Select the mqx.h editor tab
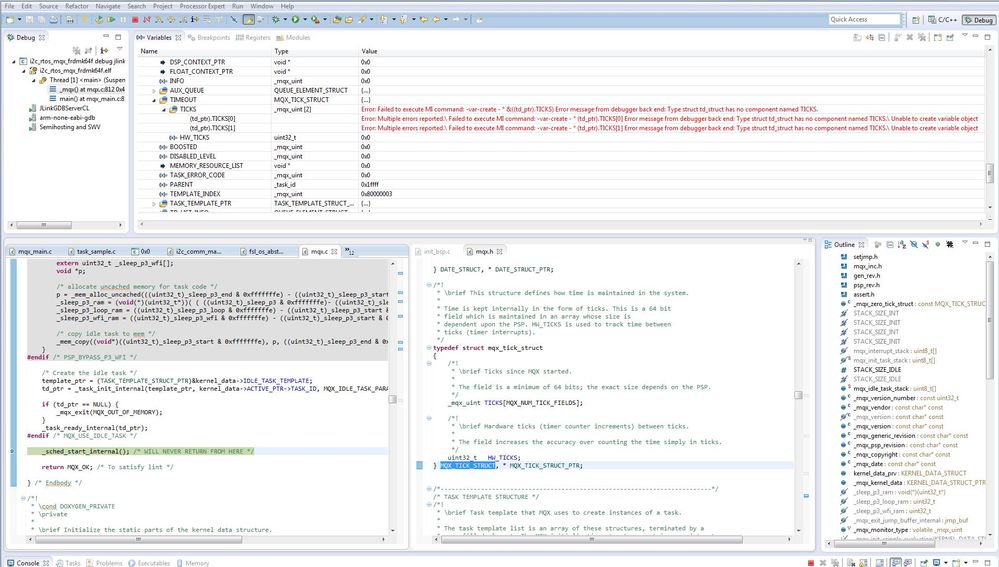 [x=483, y=252]
